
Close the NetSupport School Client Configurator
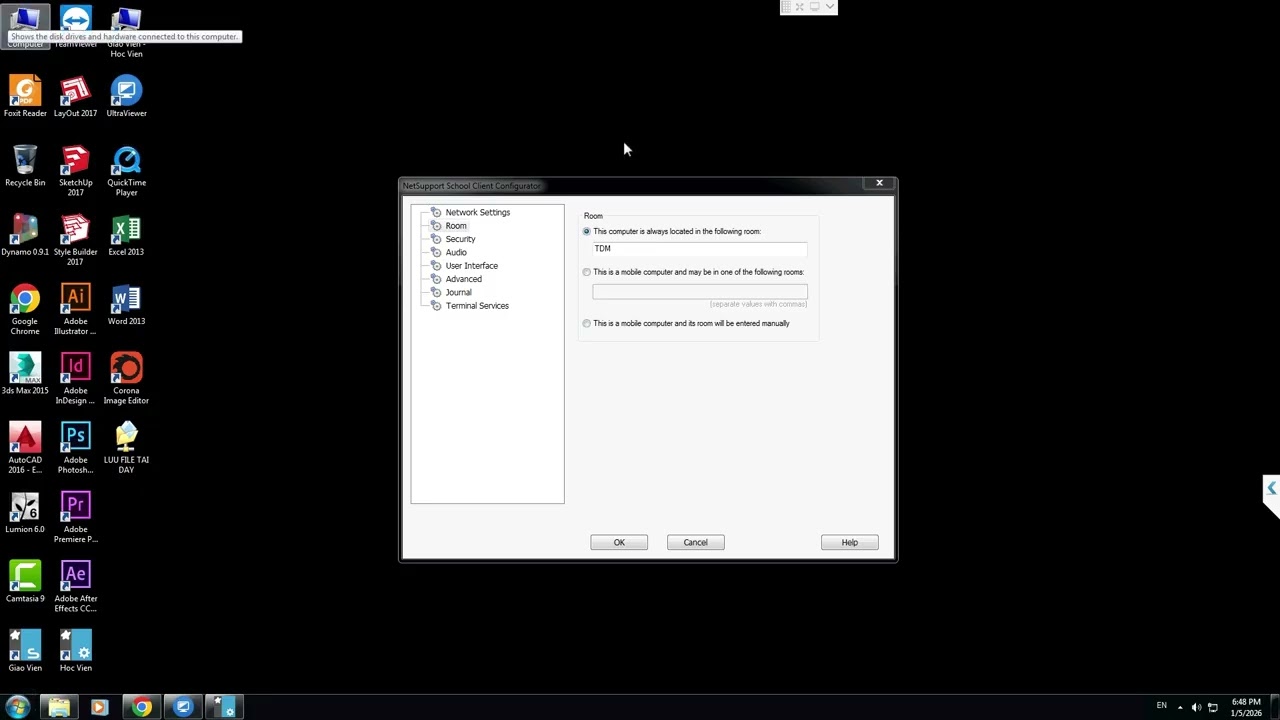(879, 183)
